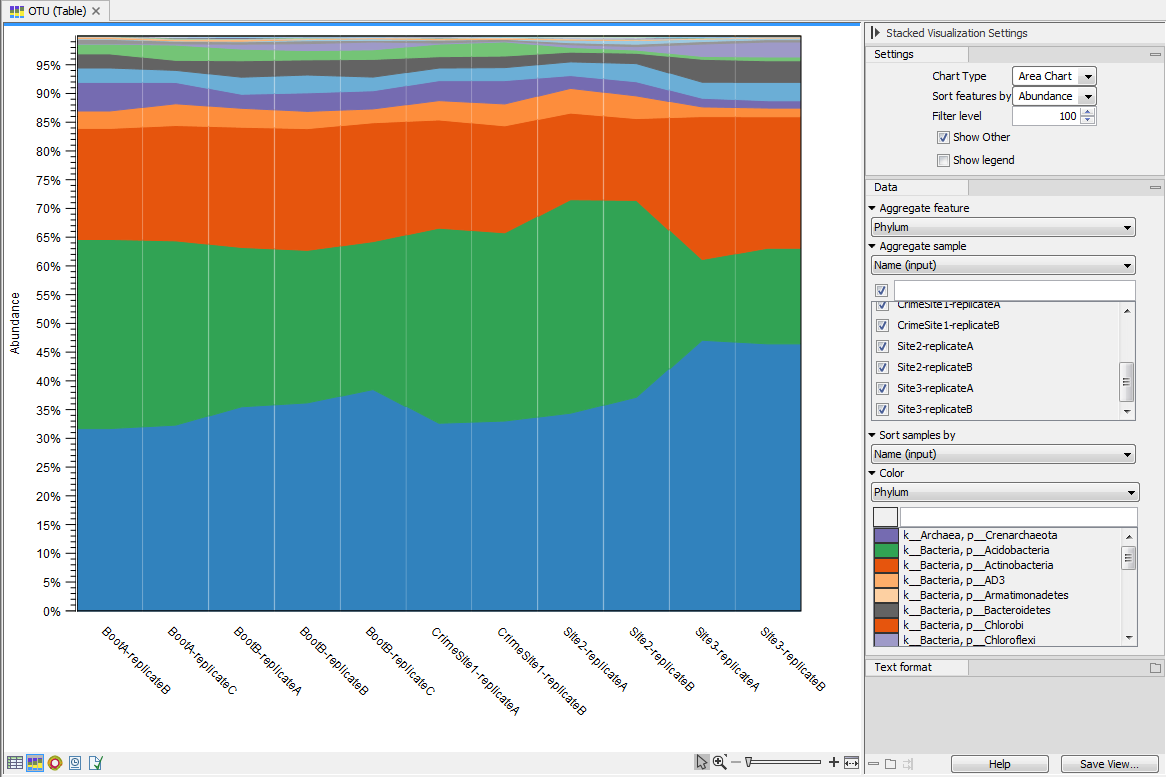Uncheck the Show Other checkbox
Viewport: 1166px width, 777px height.
[943, 138]
